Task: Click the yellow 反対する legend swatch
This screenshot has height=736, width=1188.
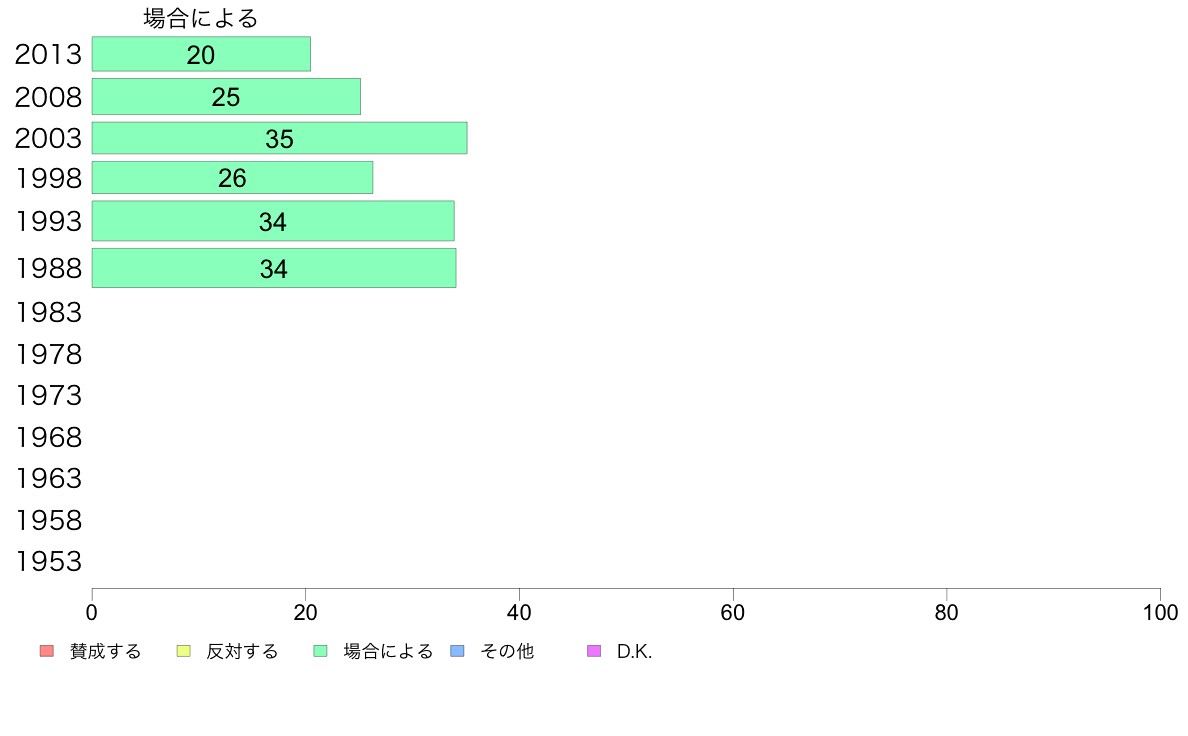Action: (x=183, y=651)
